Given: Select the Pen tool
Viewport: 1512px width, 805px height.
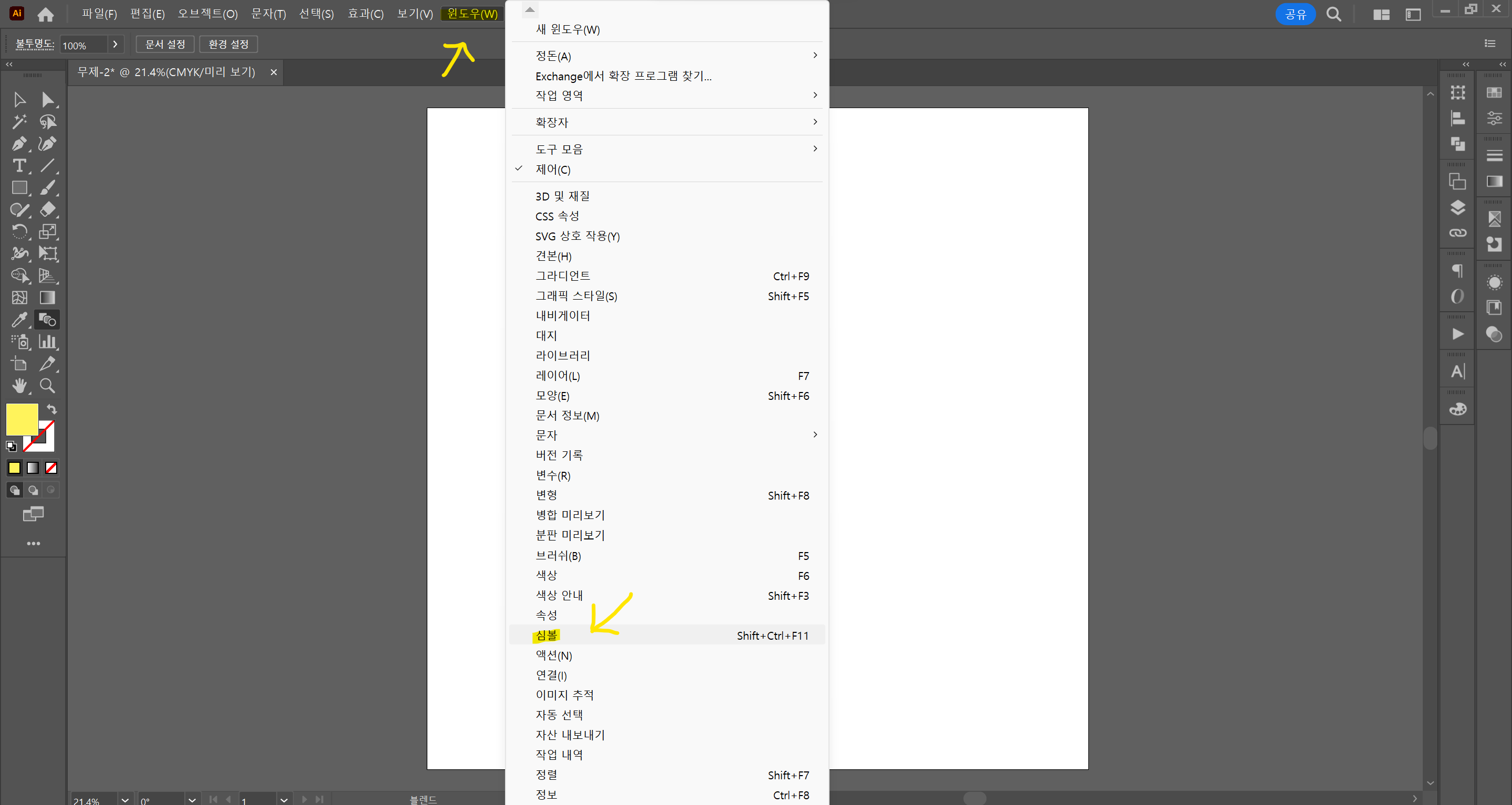Looking at the screenshot, I should tap(19, 144).
